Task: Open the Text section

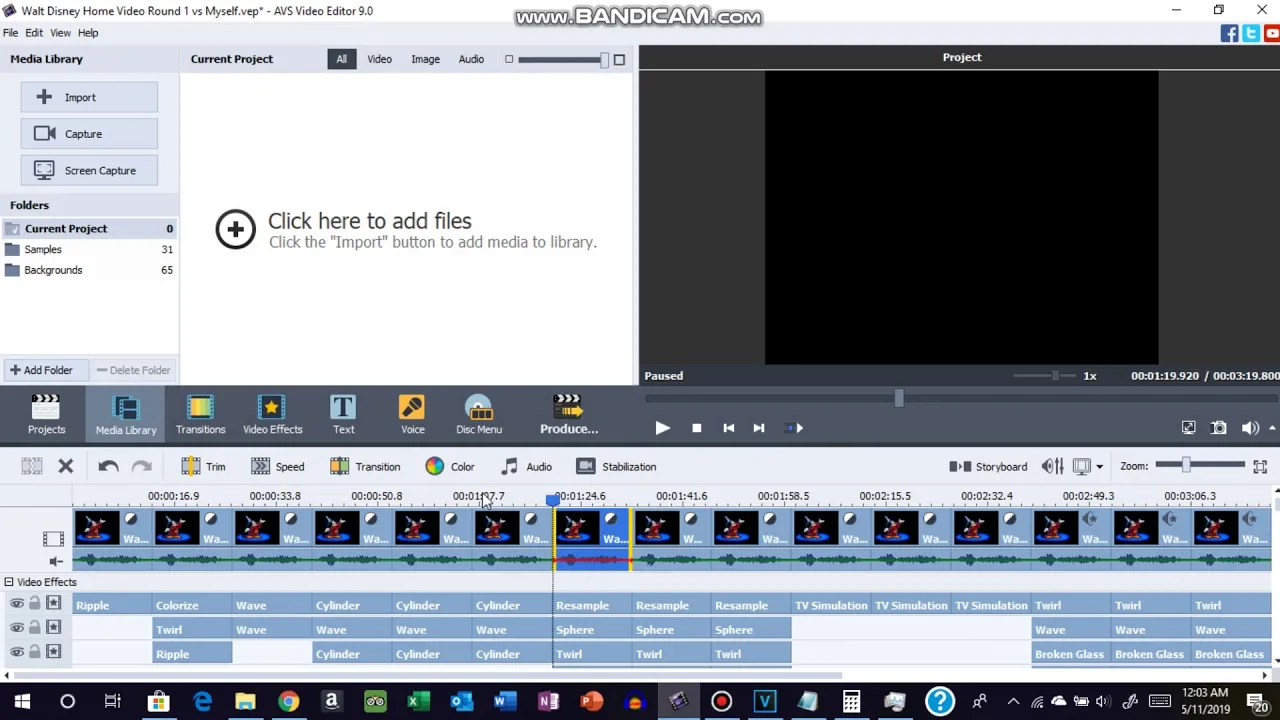Action: point(343,414)
